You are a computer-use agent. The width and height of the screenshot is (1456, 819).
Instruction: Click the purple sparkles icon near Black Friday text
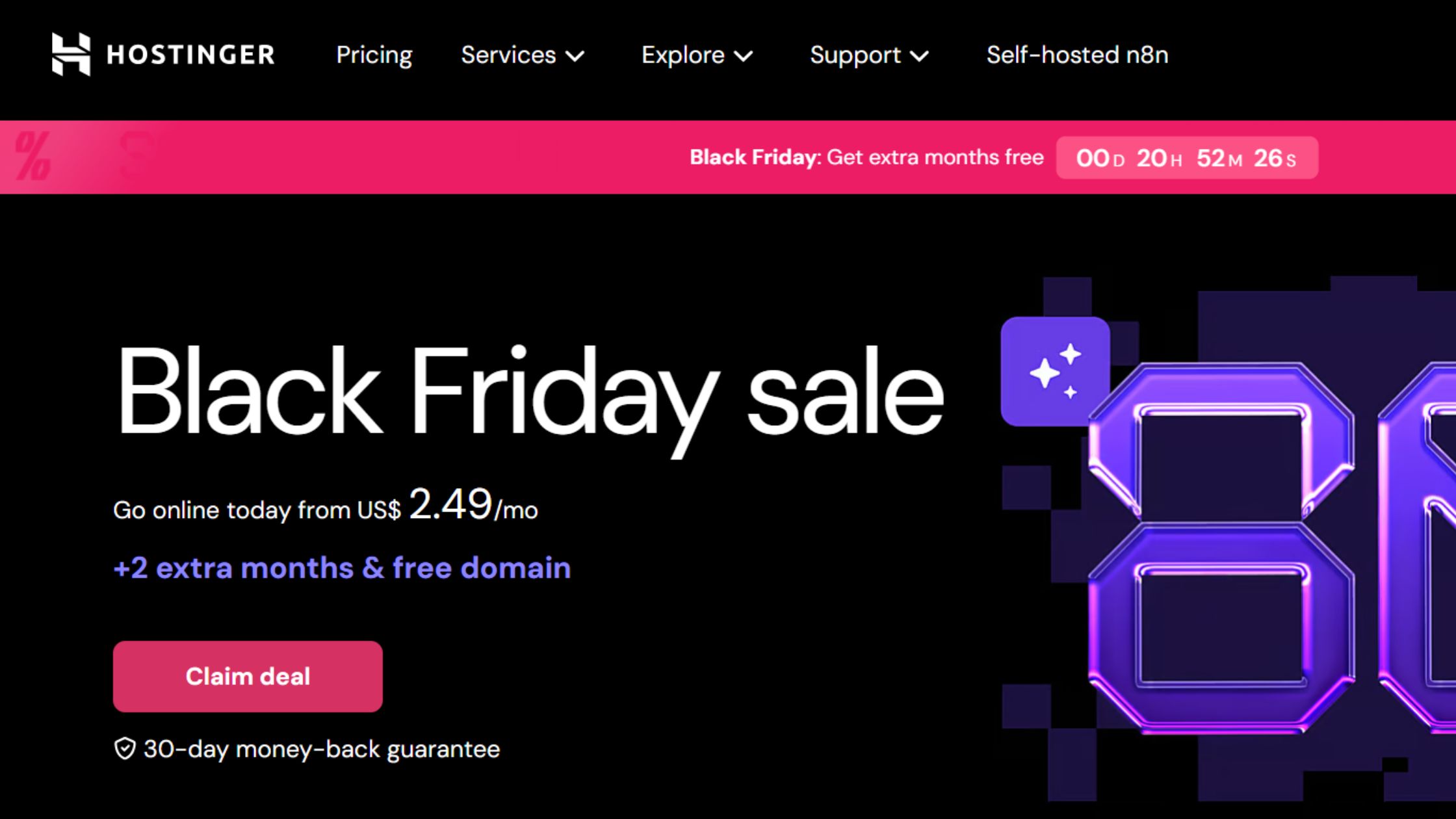click(1054, 369)
